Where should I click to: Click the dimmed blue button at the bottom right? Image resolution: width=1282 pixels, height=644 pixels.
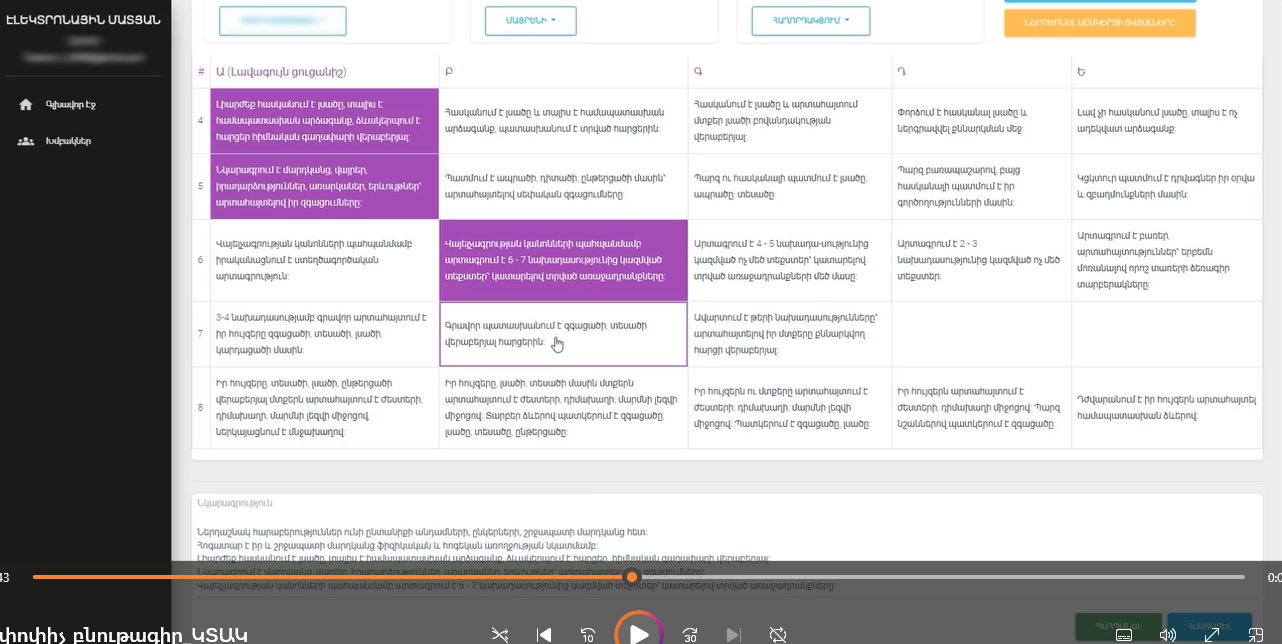pyautogui.click(x=1209, y=626)
